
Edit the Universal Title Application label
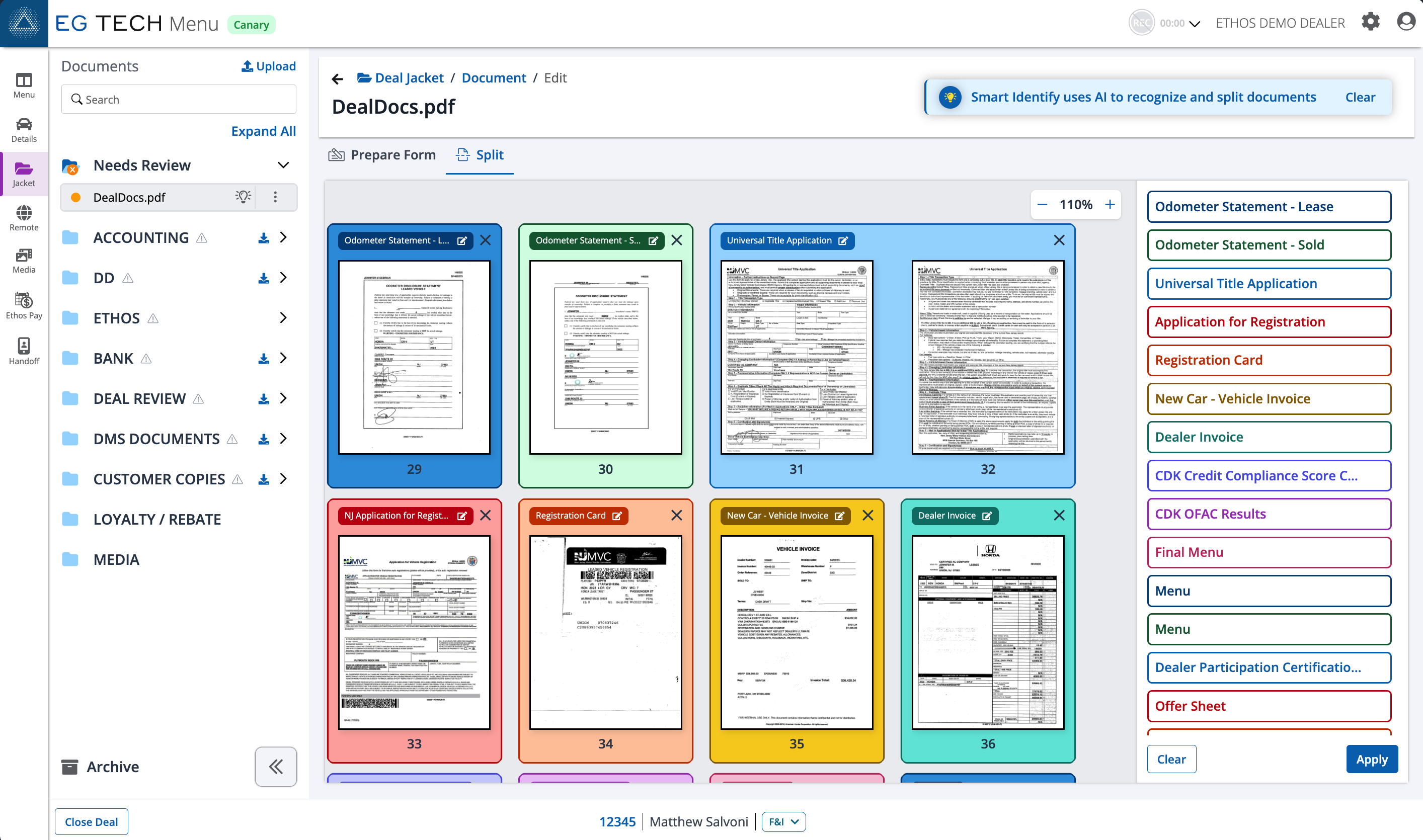tap(843, 240)
